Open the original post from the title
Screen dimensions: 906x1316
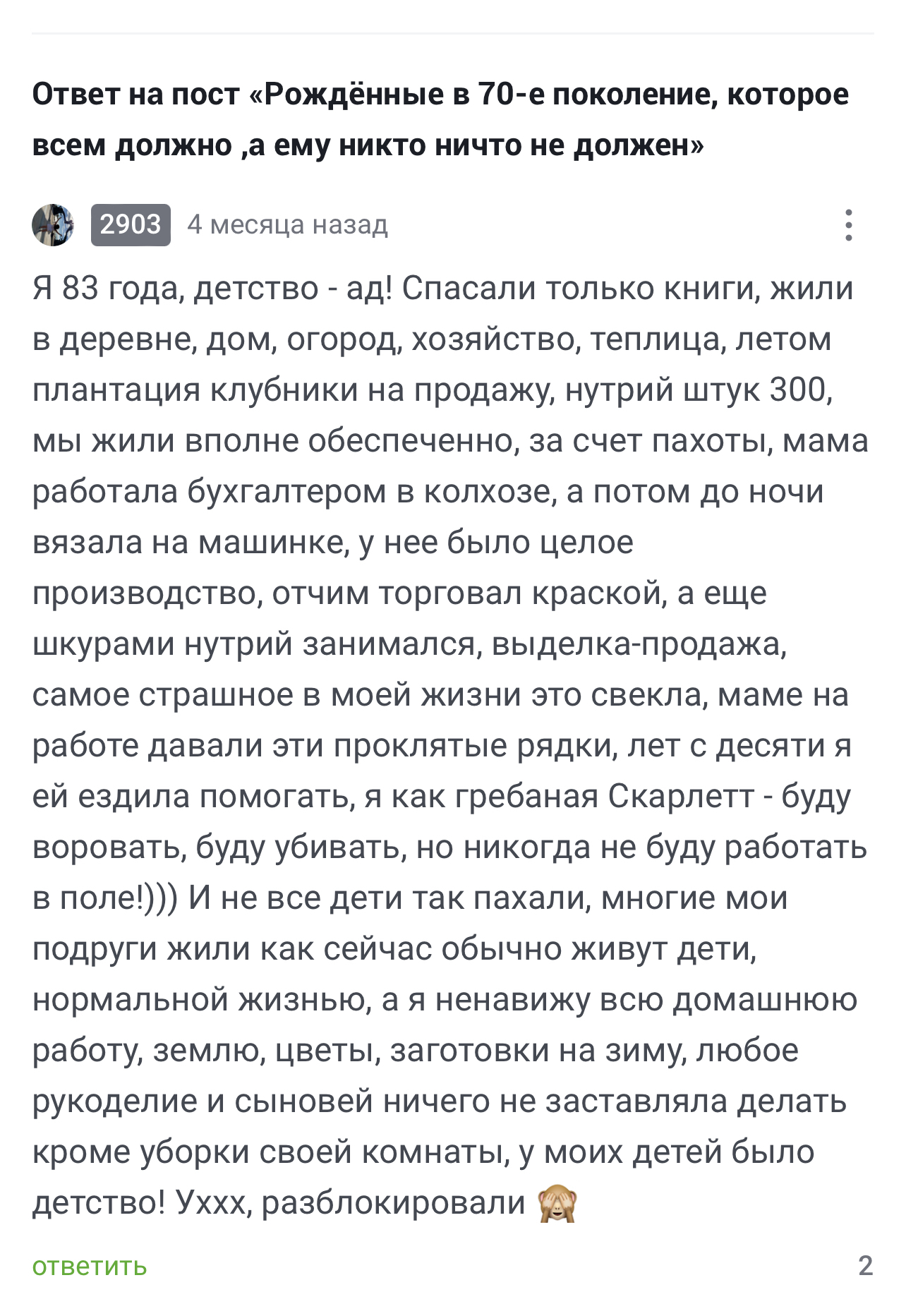click(x=440, y=119)
